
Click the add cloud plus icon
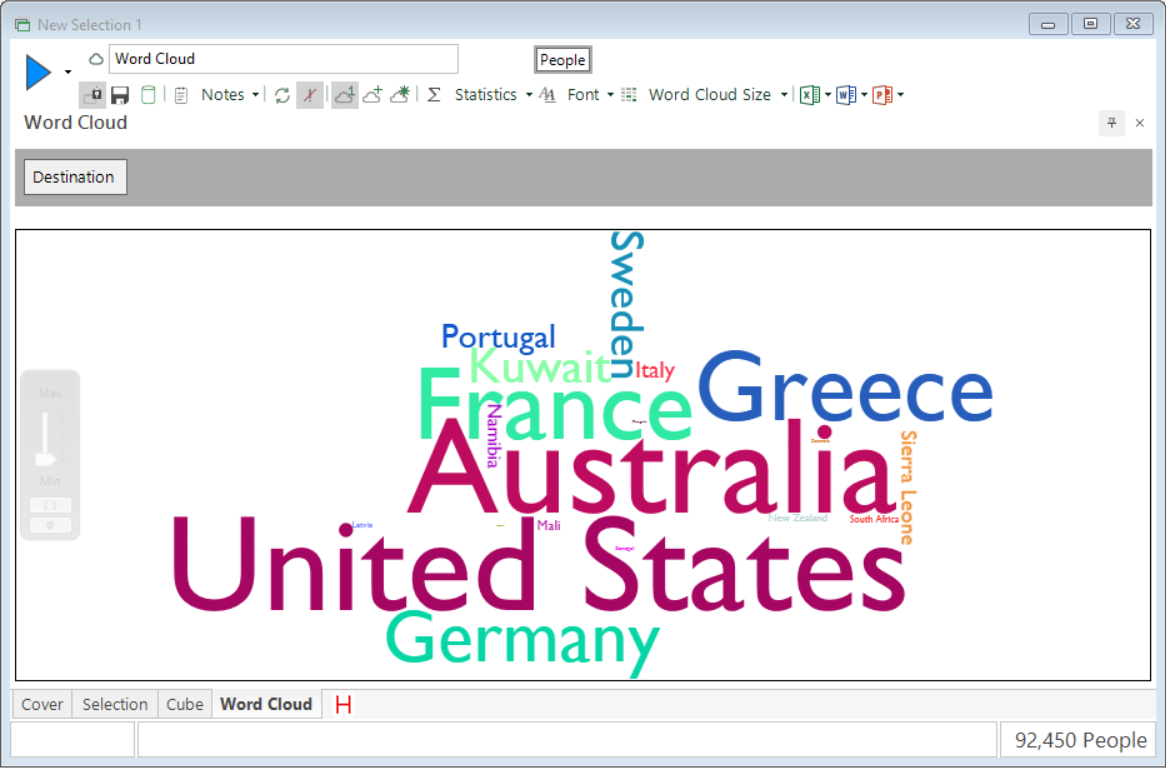[373, 95]
